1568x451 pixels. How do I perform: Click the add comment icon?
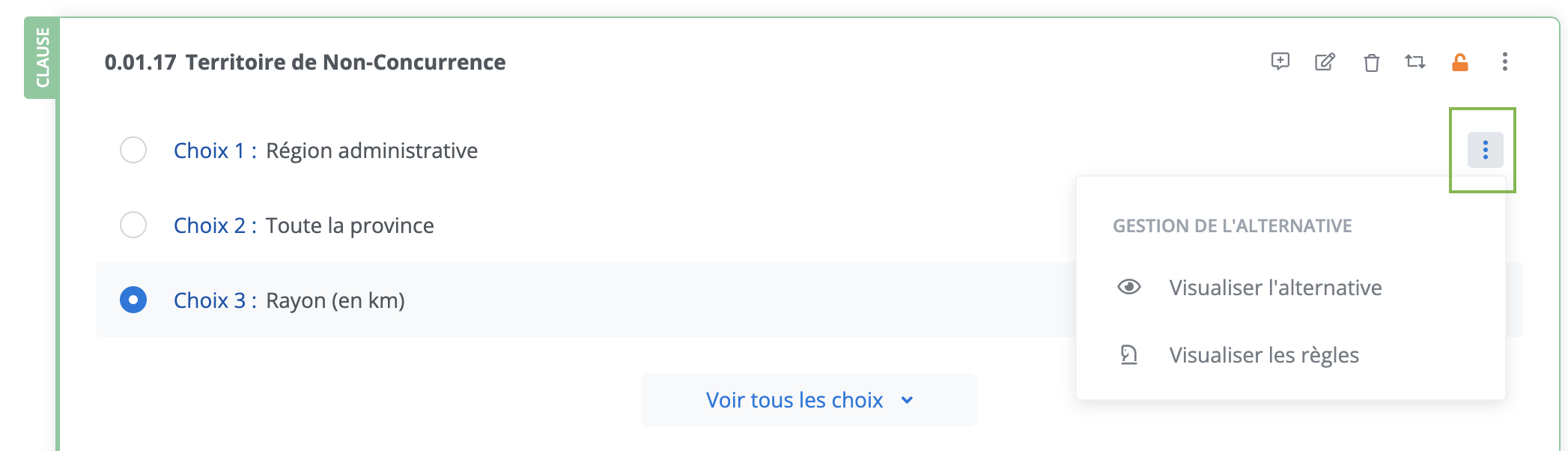pos(1280,61)
